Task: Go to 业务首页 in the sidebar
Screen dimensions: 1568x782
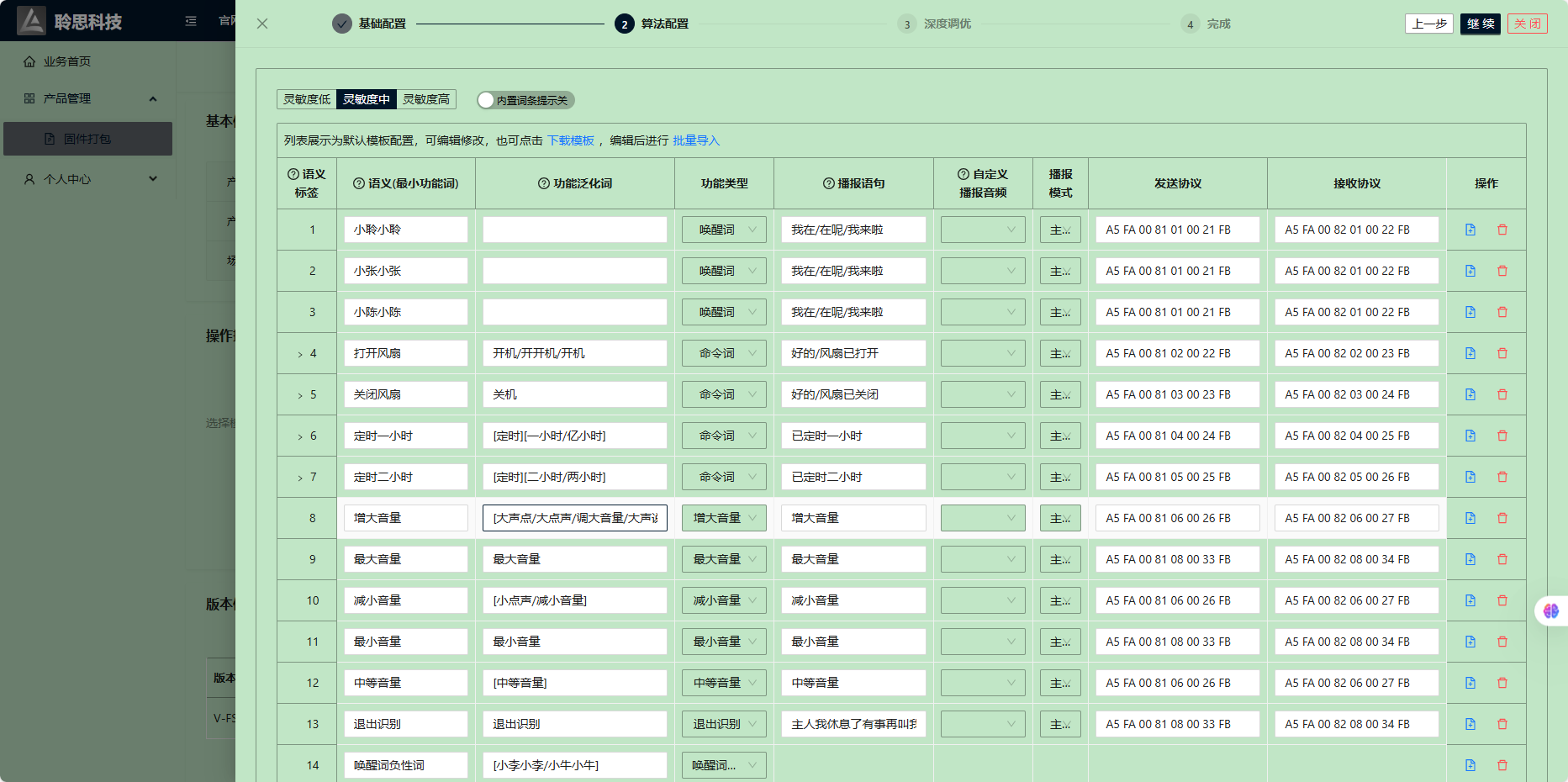Action: pyautogui.click(x=67, y=61)
